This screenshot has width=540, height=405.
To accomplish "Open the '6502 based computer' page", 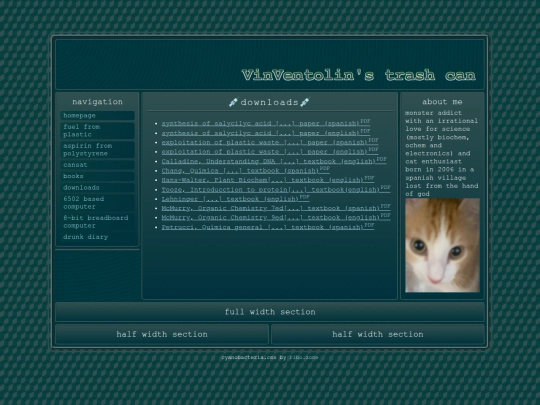I will click(x=97, y=203).
